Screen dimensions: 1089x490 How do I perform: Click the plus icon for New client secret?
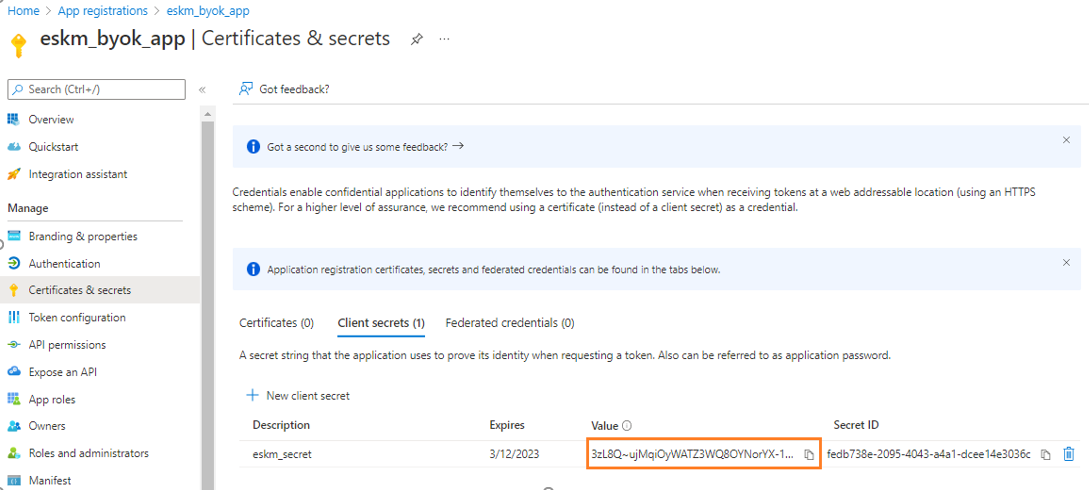tap(253, 396)
